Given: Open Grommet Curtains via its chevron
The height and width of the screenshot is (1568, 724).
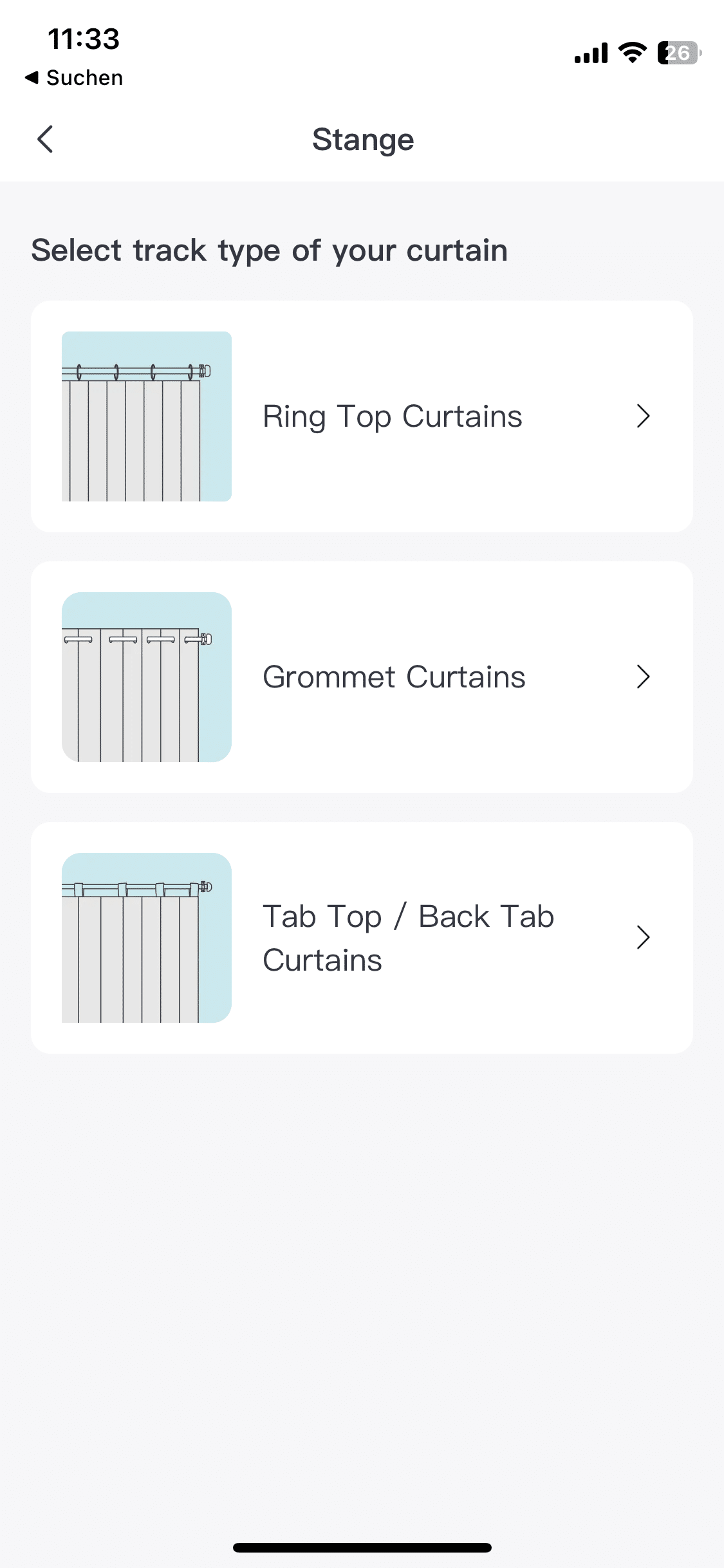Looking at the screenshot, I should (643, 677).
